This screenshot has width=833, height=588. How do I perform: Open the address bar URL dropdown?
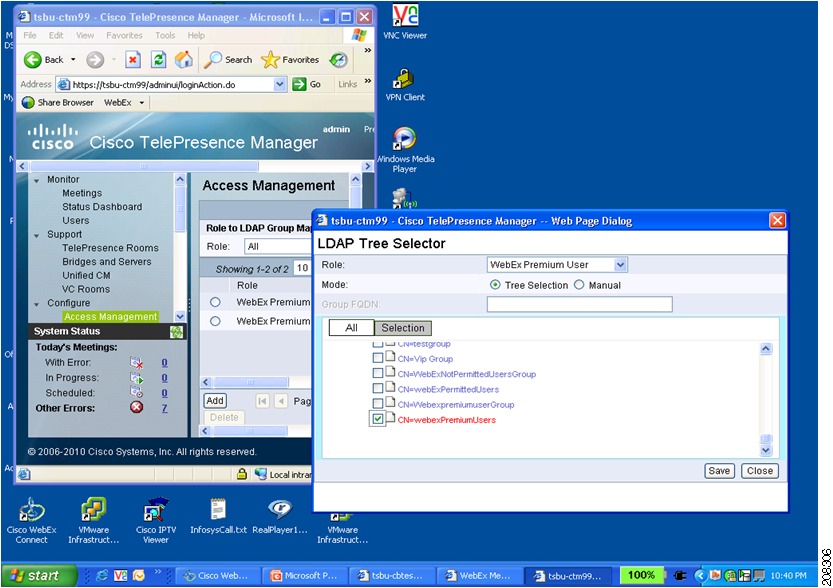click(x=280, y=84)
